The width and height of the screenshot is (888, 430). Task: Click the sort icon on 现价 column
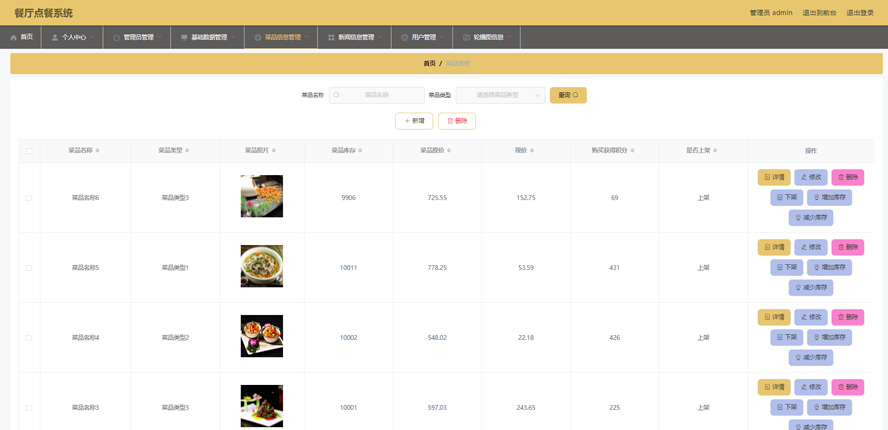point(532,151)
